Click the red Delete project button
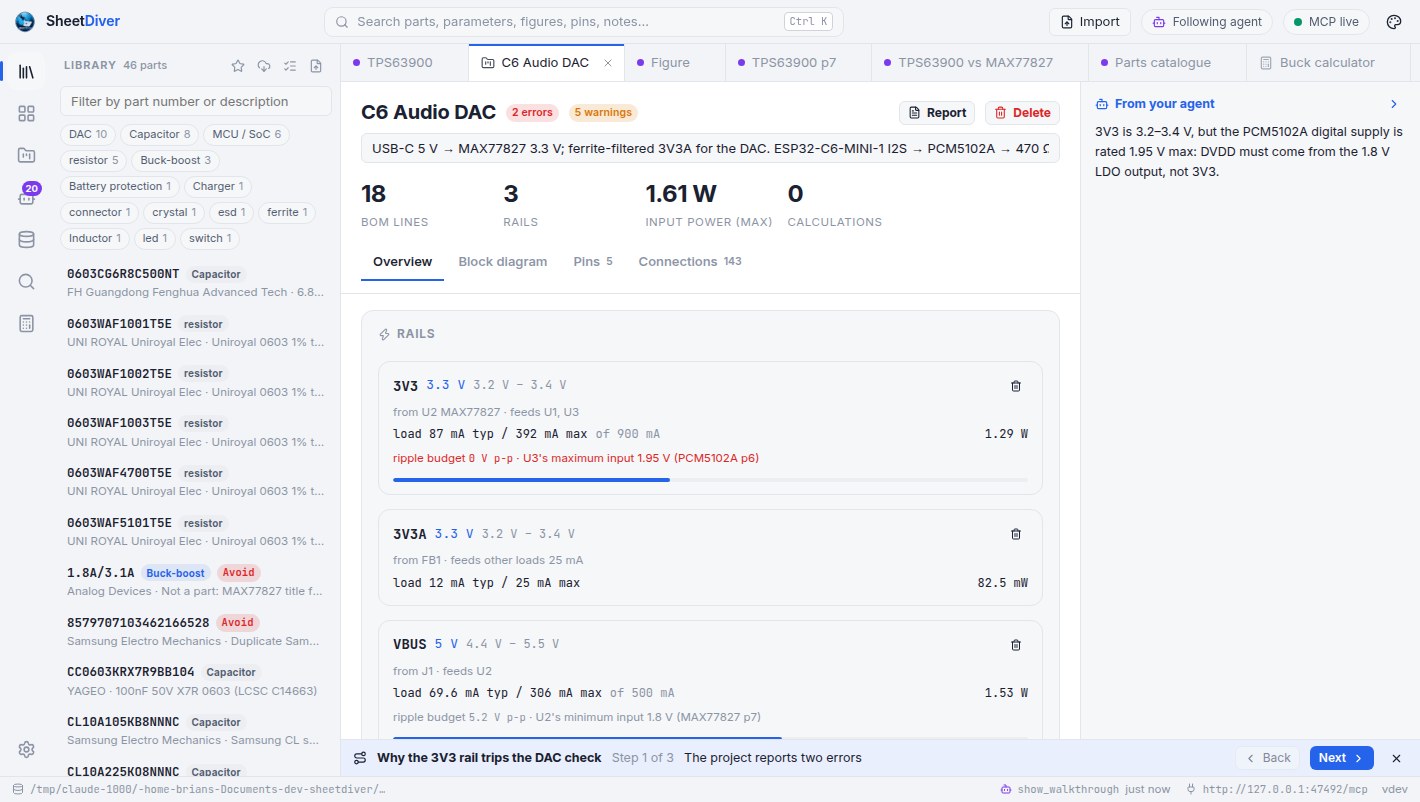This screenshot has width=1420, height=802. click(1022, 113)
